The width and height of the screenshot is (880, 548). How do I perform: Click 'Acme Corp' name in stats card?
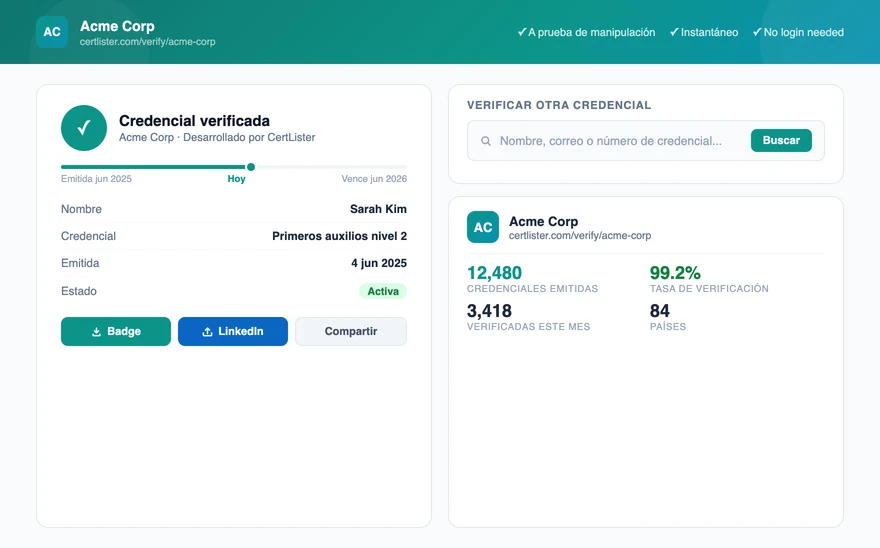(x=543, y=221)
